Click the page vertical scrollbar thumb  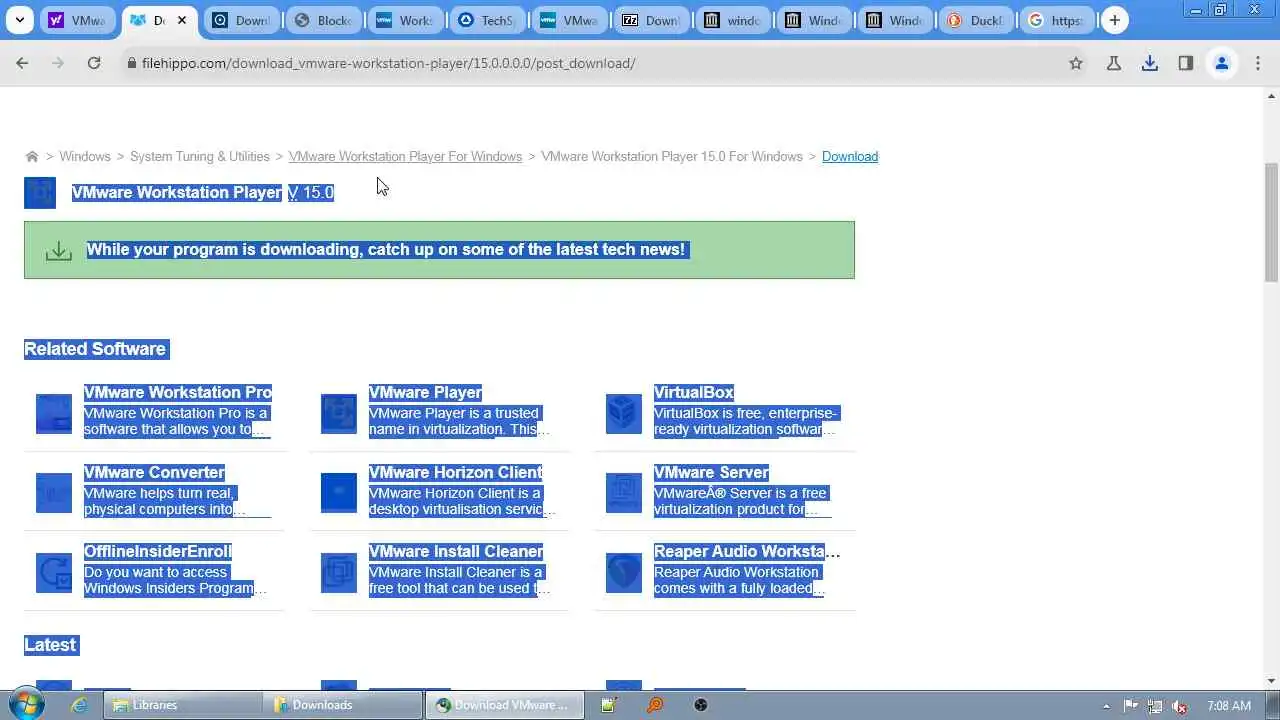[1272, 222]
